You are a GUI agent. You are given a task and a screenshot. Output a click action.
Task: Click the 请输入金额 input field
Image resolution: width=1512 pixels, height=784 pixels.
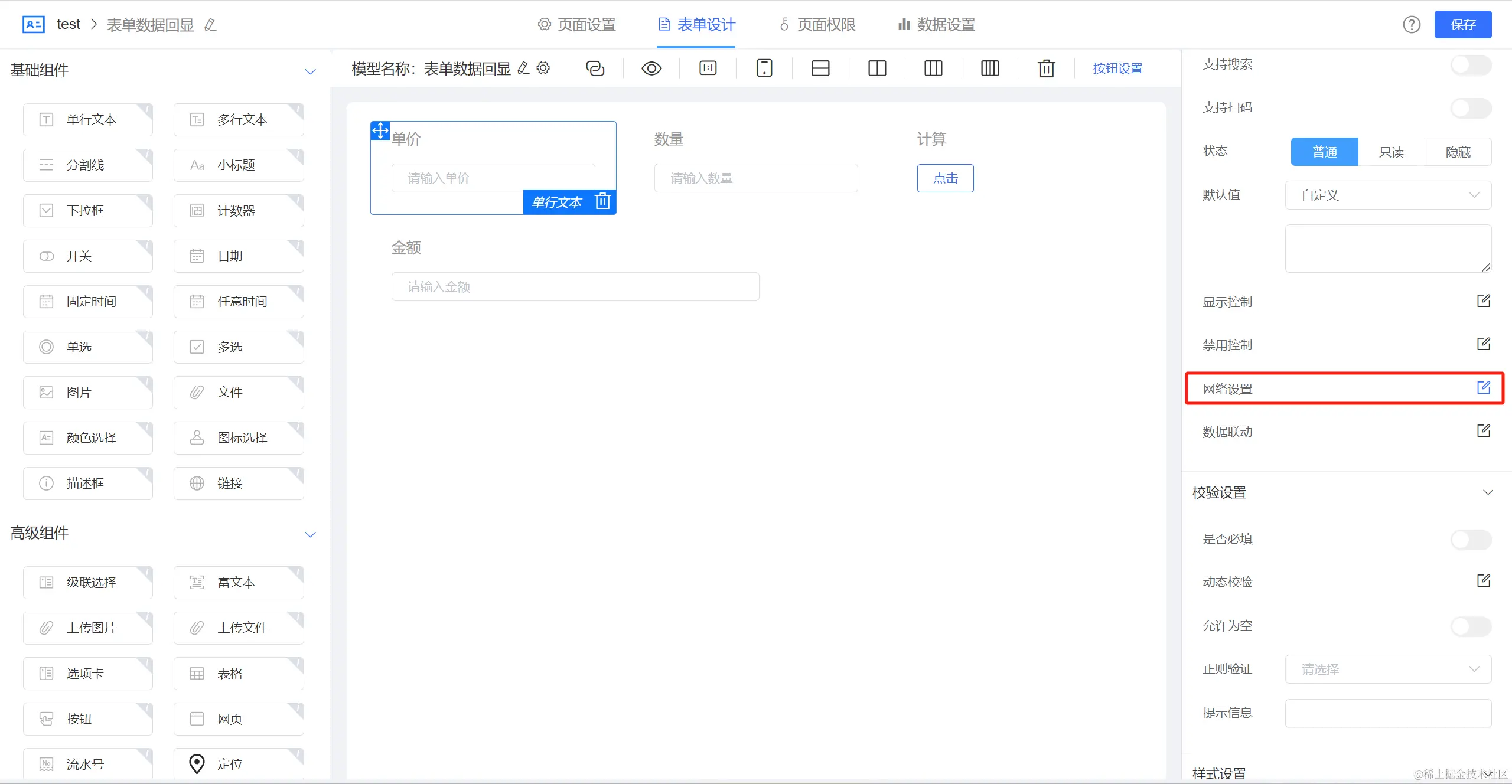click(575, 287)
